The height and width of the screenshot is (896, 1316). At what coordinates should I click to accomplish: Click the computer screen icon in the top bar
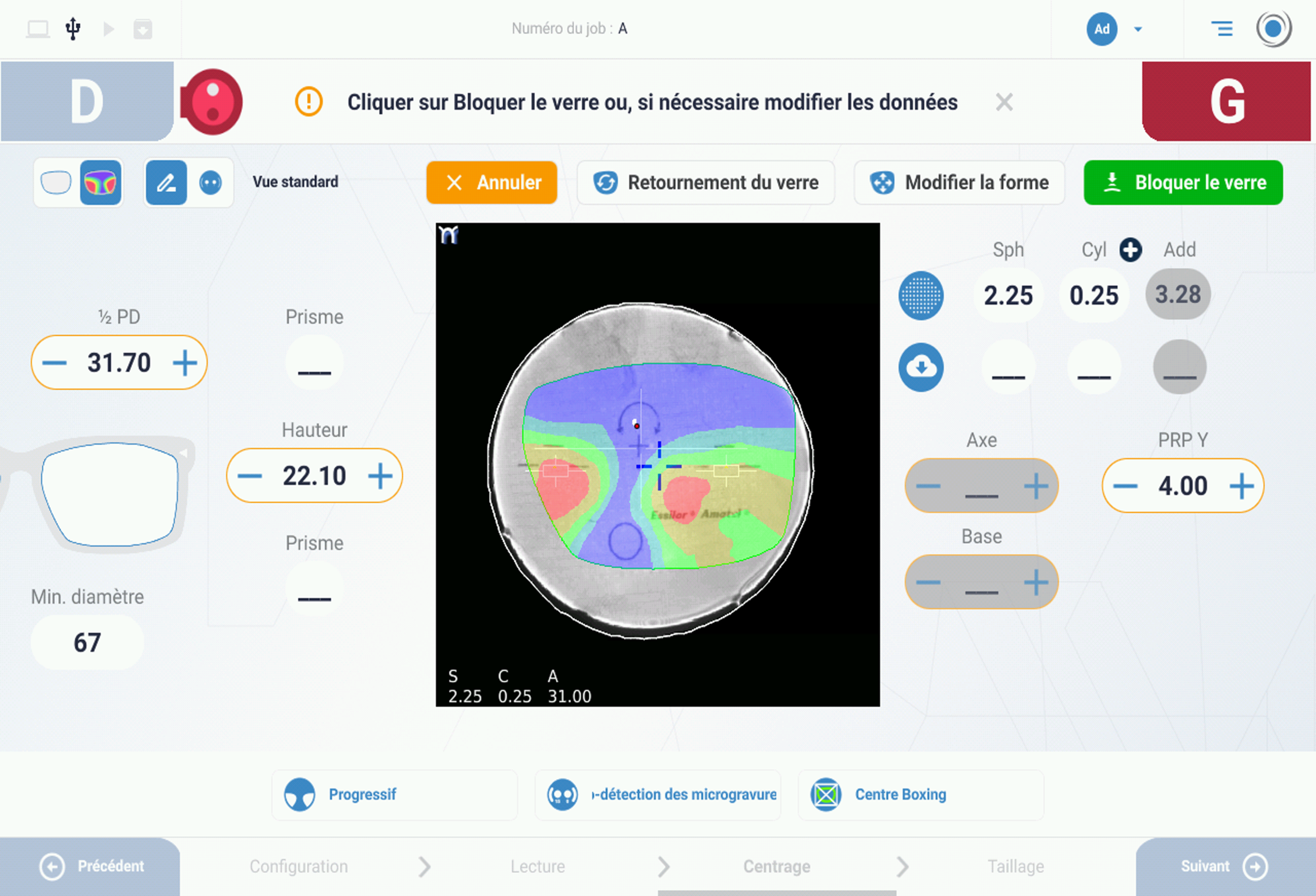click(38, 29)
